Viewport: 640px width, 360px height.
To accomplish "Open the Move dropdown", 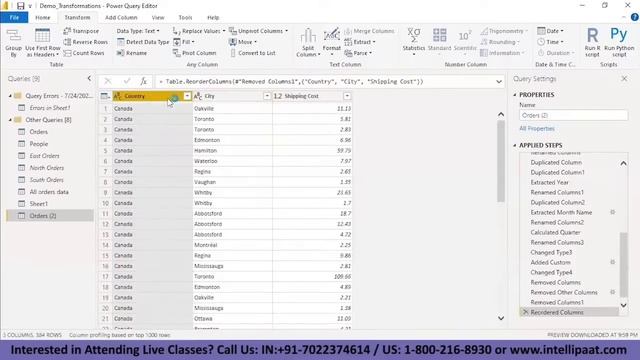I will tap(243, 42).
